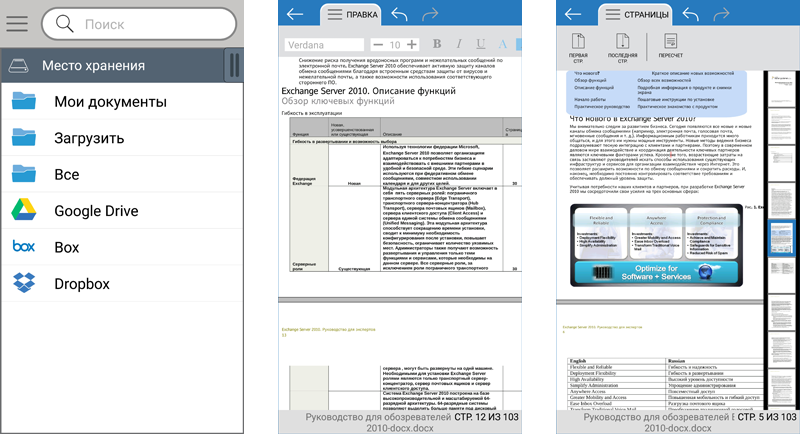Screen dimensions: 800x434
Task: Open the Мои документы folder
Action: (x=122, y=101)
